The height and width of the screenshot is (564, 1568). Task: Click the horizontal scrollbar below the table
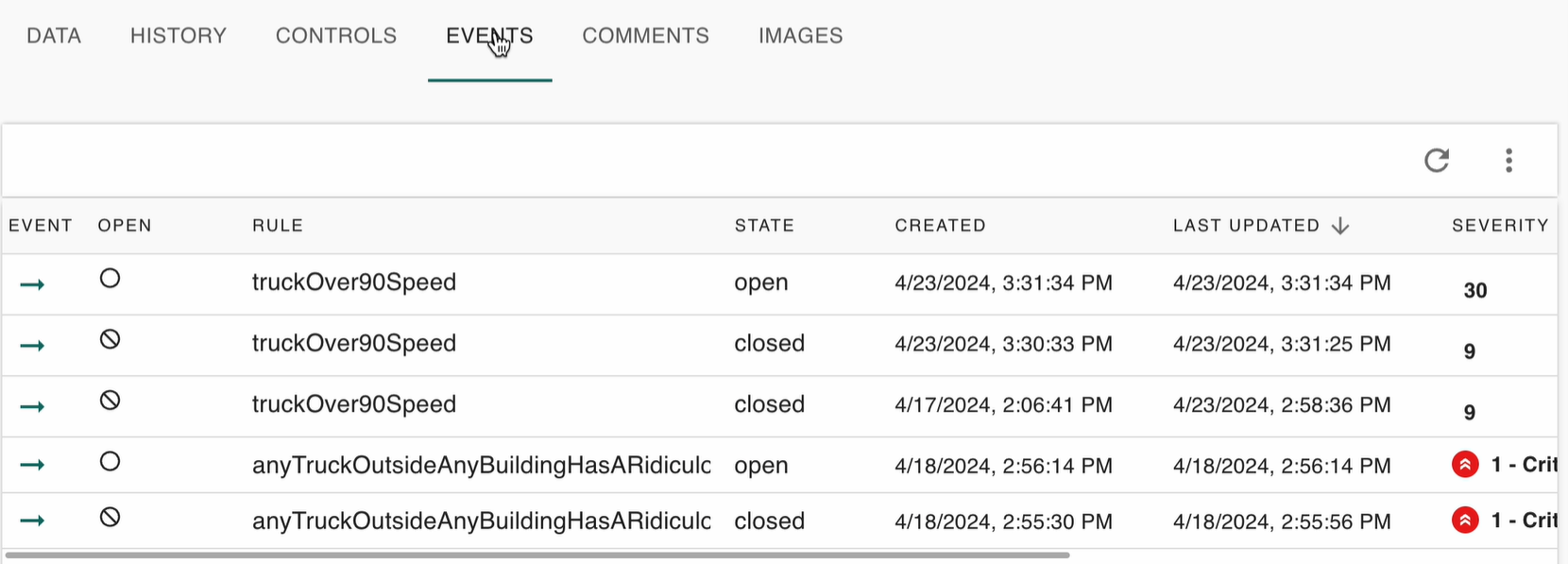click(537, 555)
